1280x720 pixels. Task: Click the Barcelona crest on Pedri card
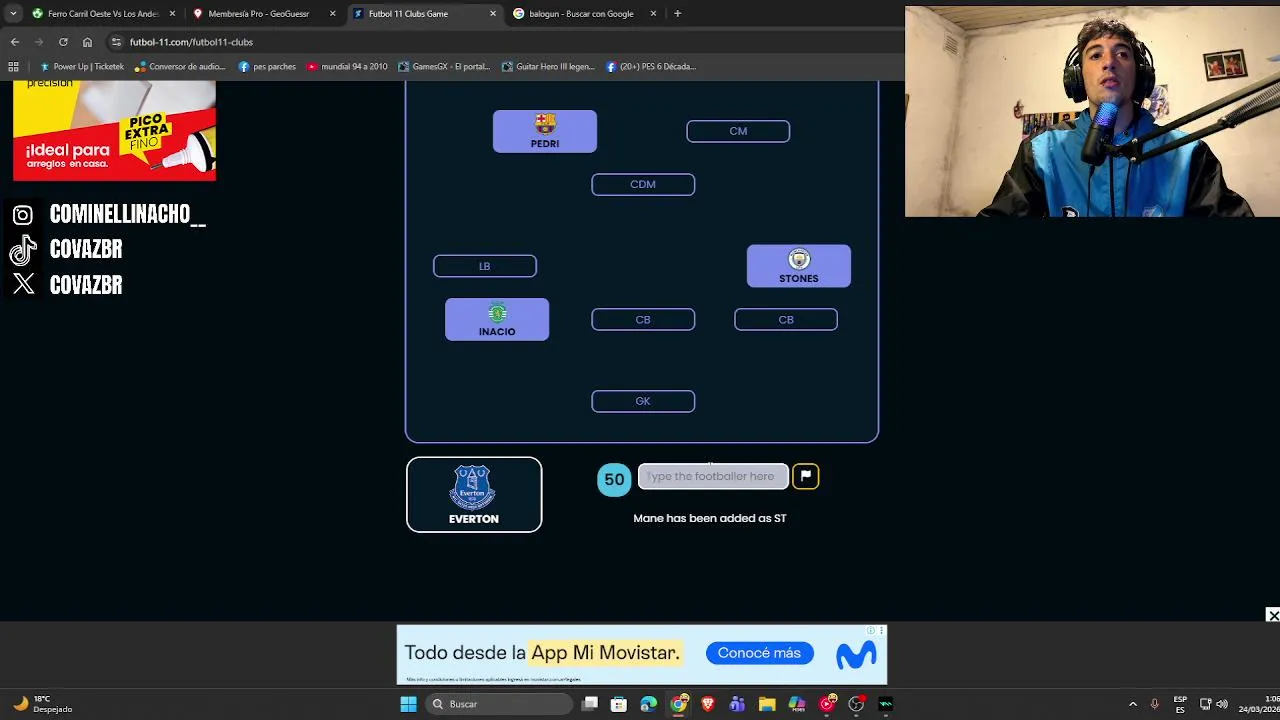click(545, 124)
